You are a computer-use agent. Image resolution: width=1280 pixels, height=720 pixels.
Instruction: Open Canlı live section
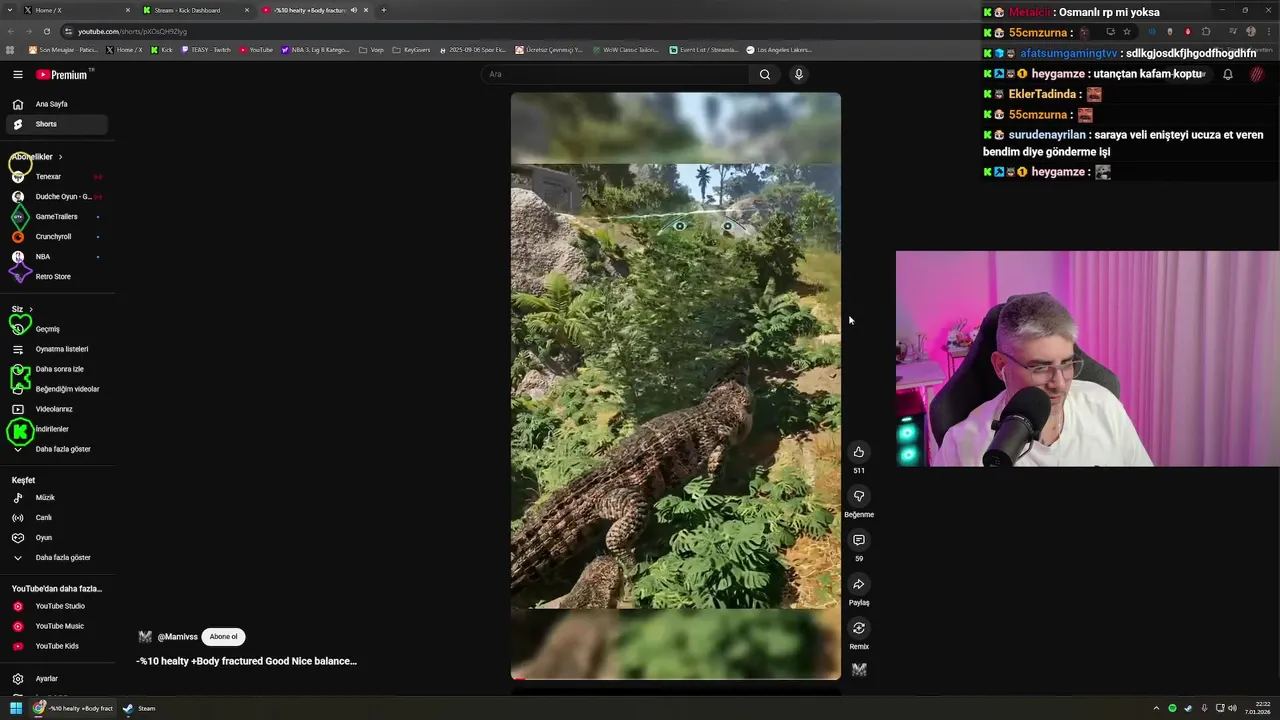(x=57, y=517)
